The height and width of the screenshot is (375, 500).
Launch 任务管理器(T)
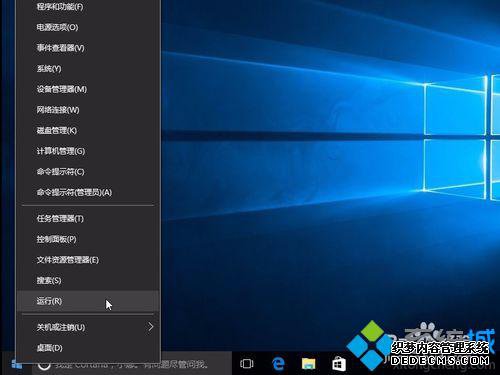pyautogui.click(x=88, y=219)
